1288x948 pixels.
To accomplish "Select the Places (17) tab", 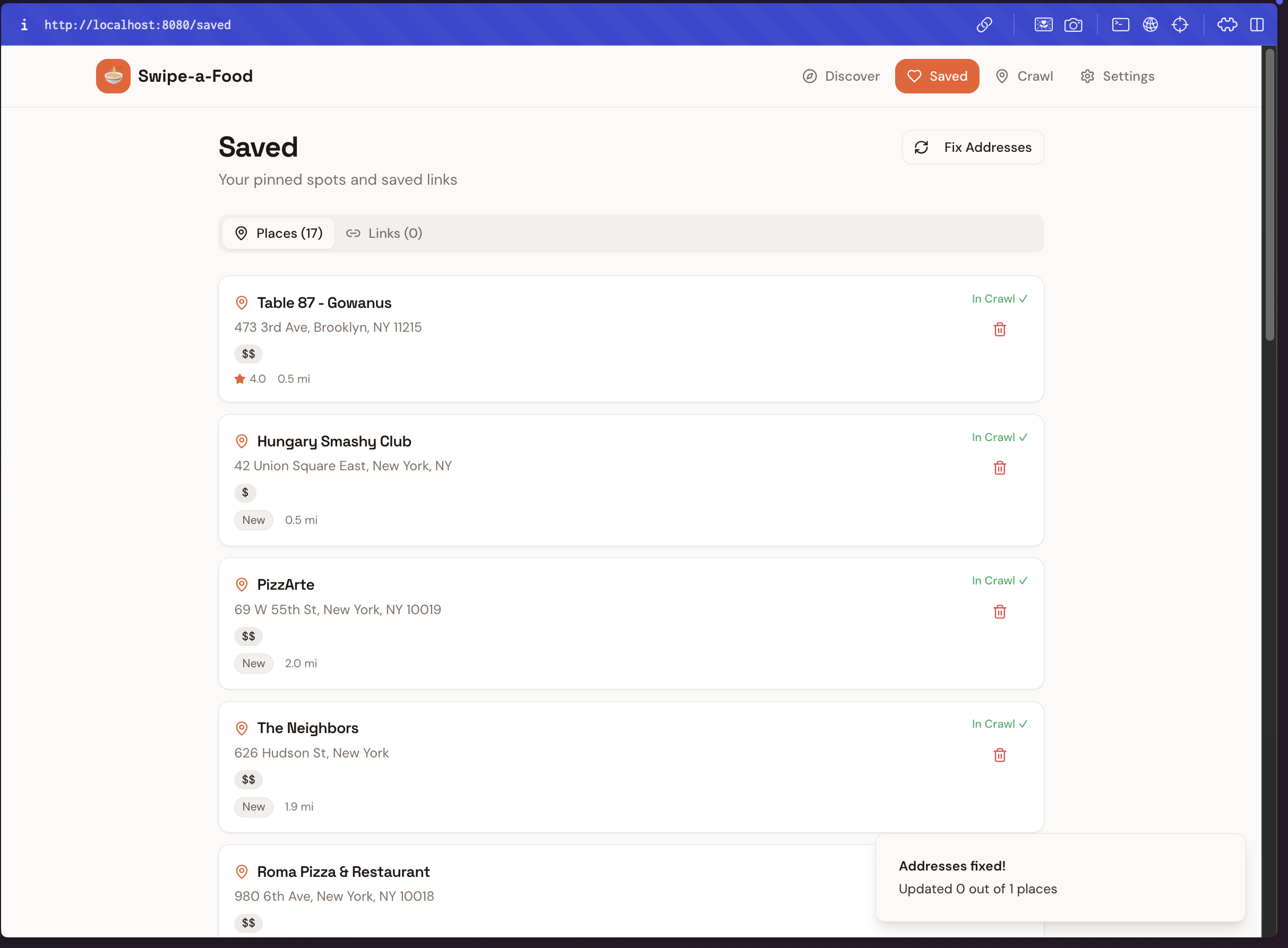I will click(x=278, y=234).
